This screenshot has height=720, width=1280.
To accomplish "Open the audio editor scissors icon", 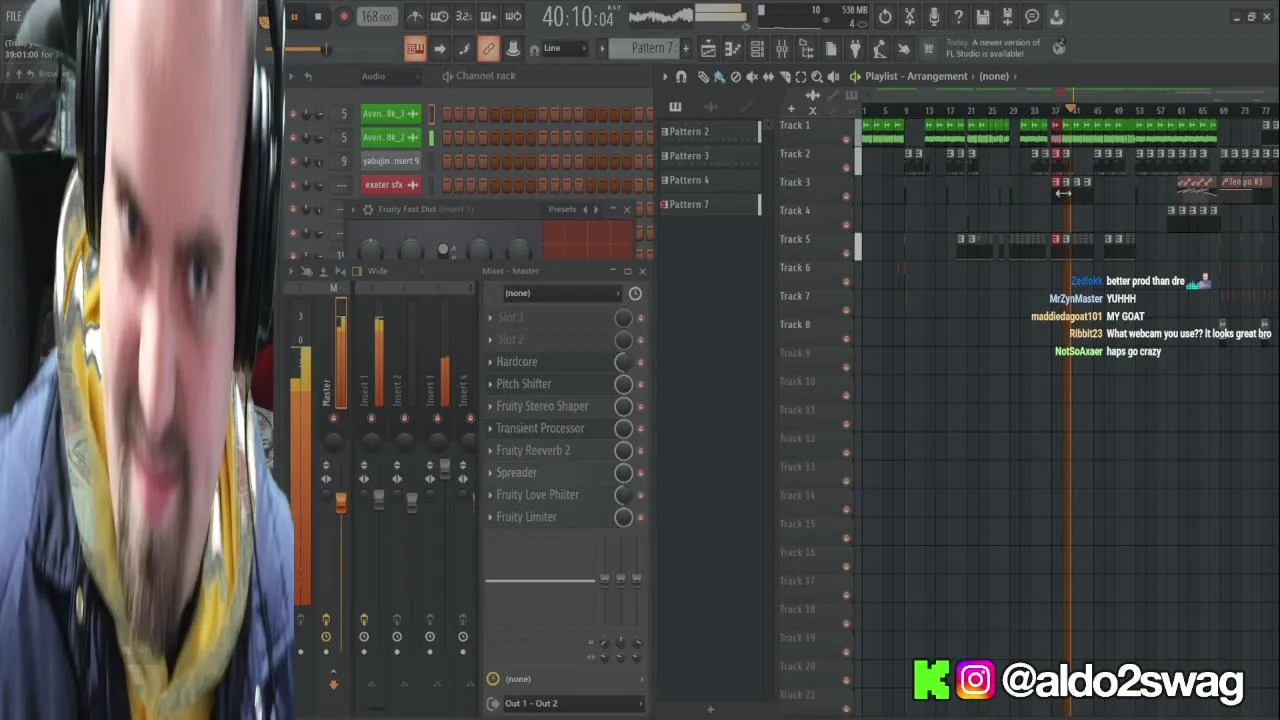I will (909, 17).
